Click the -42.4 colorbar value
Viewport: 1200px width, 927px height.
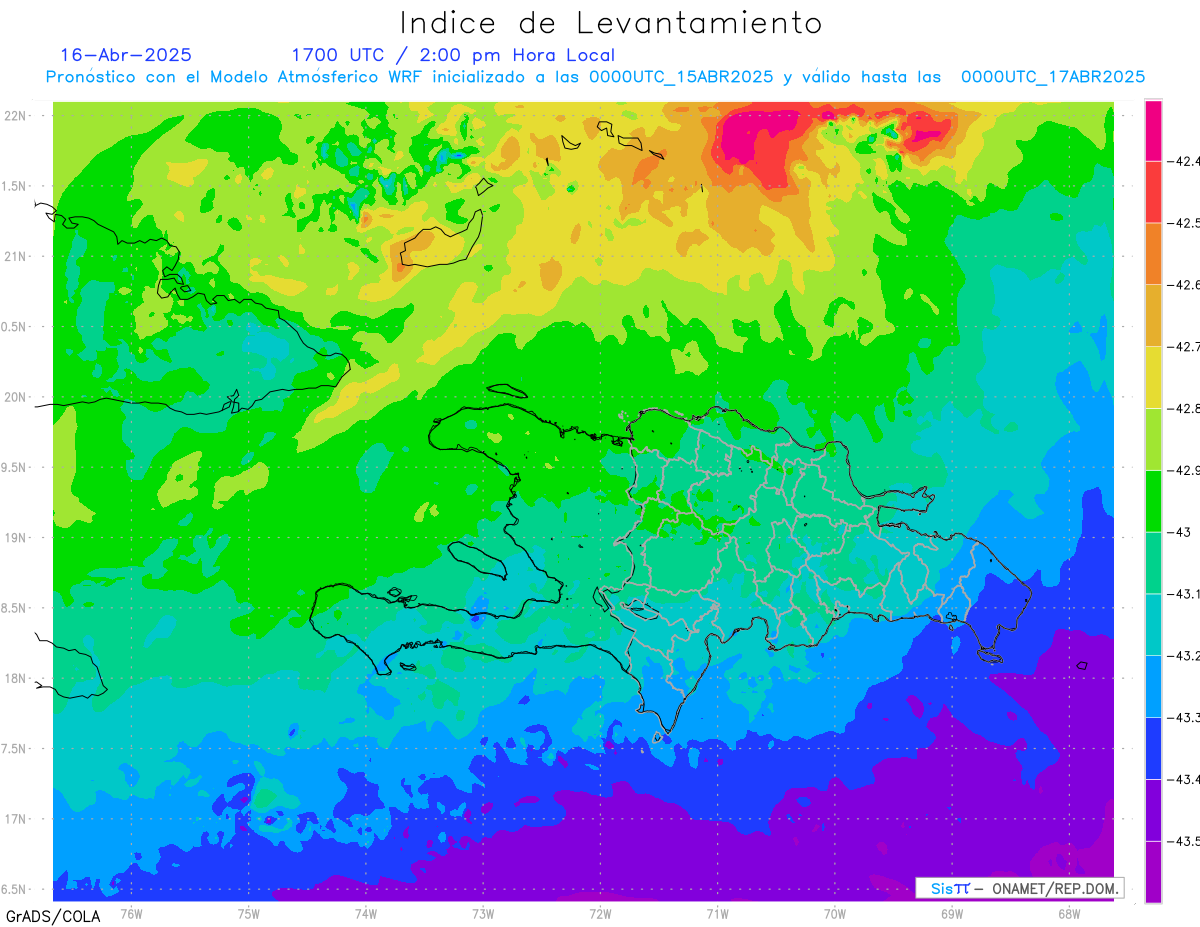(1185, 161)
